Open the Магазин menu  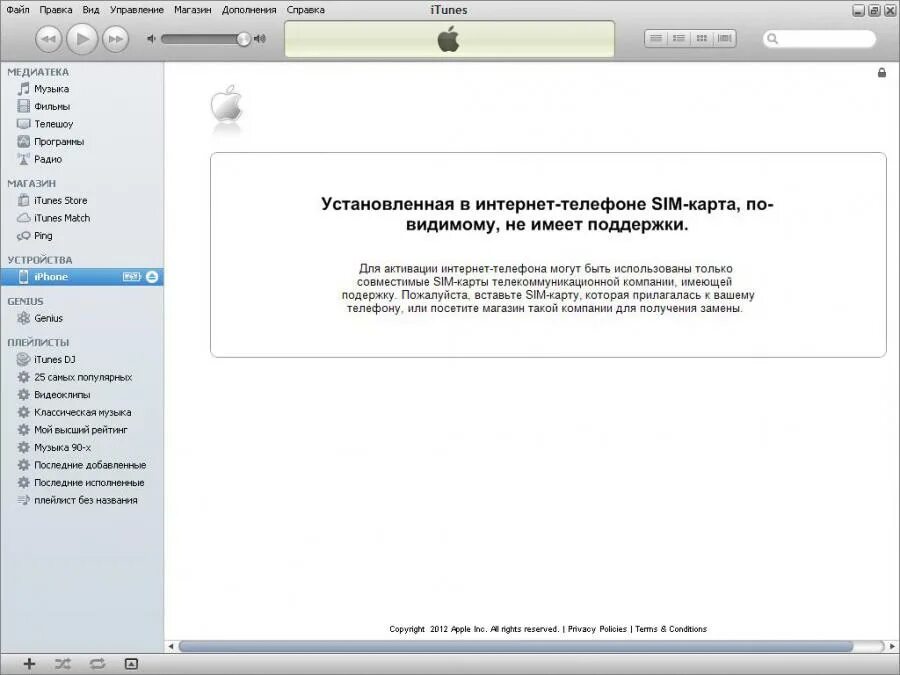pyautogui.click(x=192, y=10)
